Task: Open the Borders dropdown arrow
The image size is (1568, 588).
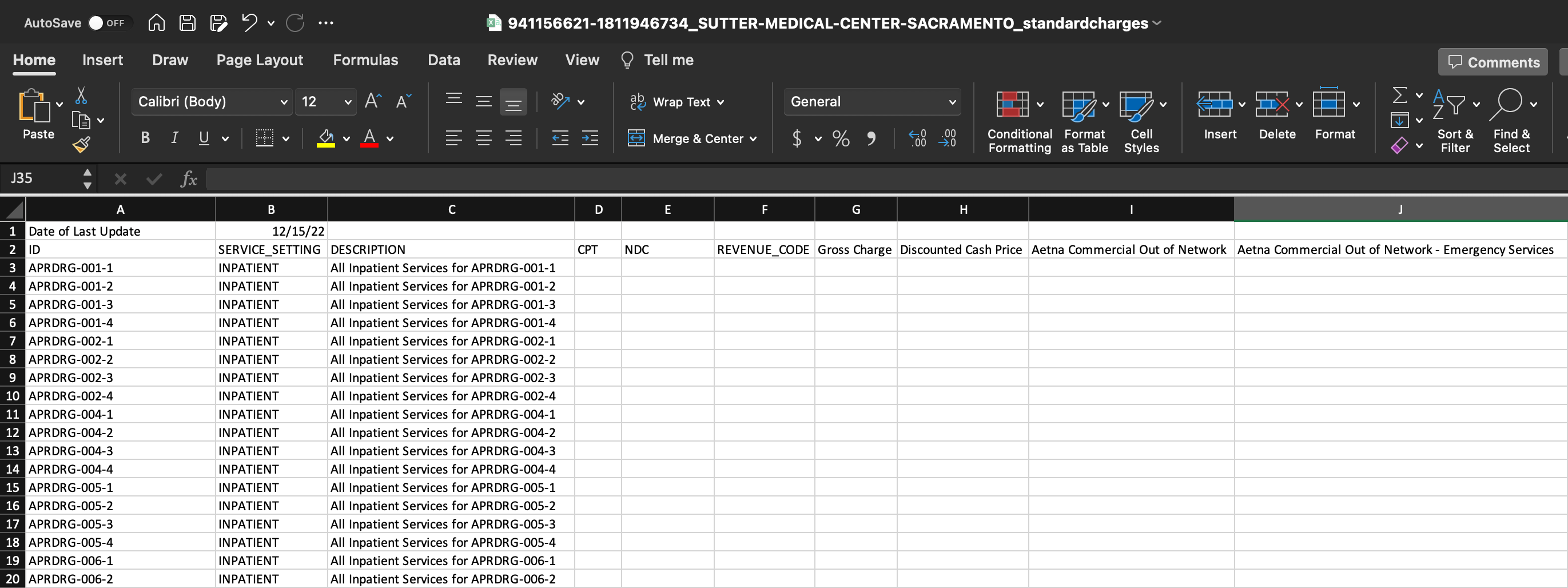Action: tap(286, 139)
